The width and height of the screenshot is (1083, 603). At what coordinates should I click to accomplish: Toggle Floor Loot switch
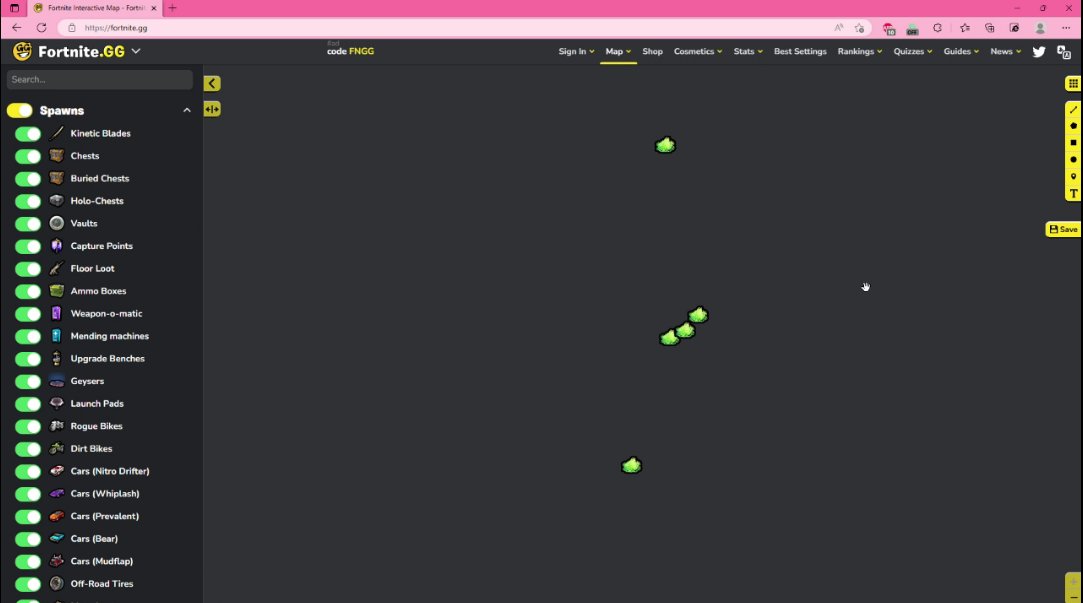click(x=28, y=269)
